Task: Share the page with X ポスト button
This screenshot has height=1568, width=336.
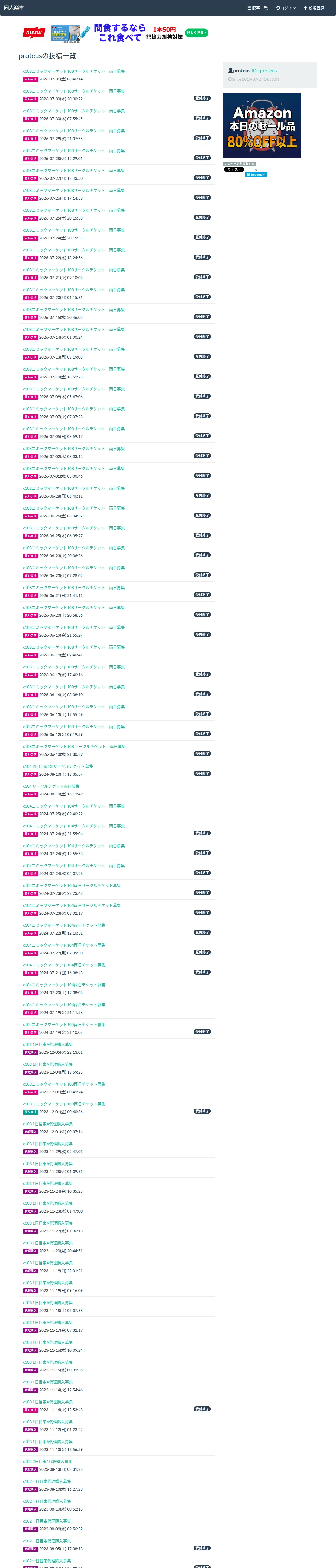Action: (234, 170)
